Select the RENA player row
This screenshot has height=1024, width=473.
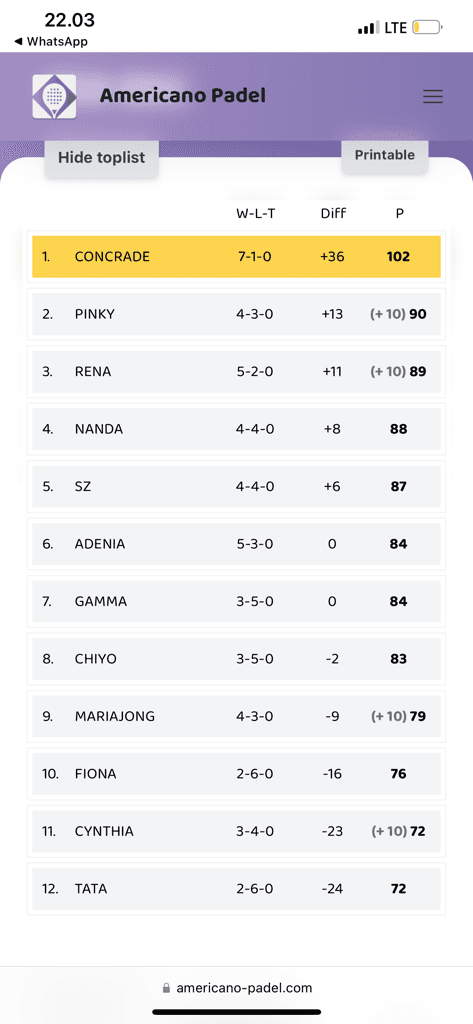coord(236,372)
